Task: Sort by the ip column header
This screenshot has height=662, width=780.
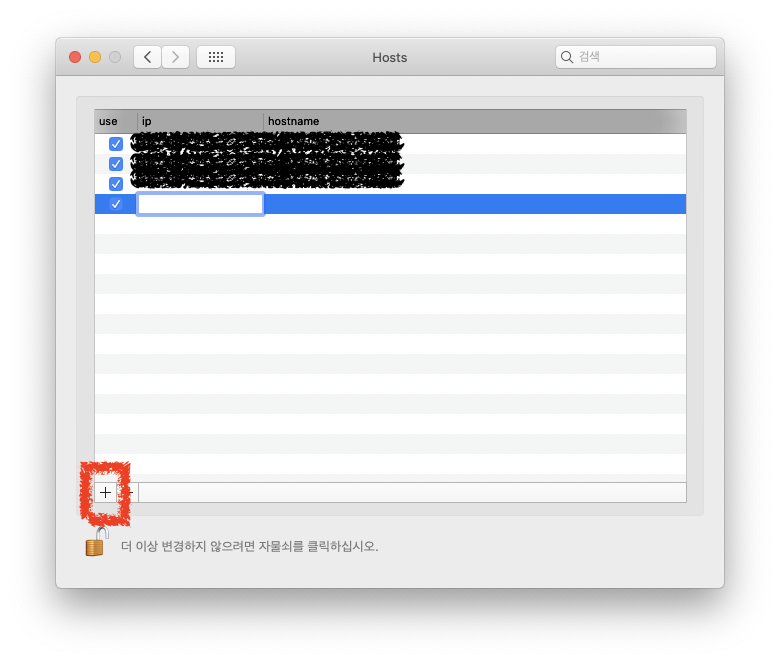Action: (x=200, y=121)
